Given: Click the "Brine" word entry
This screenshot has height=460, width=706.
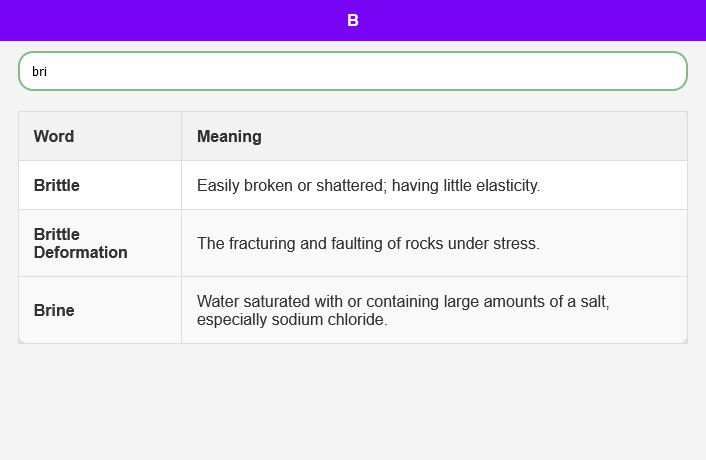Looking at the screenshot, I should coord(54,310).
